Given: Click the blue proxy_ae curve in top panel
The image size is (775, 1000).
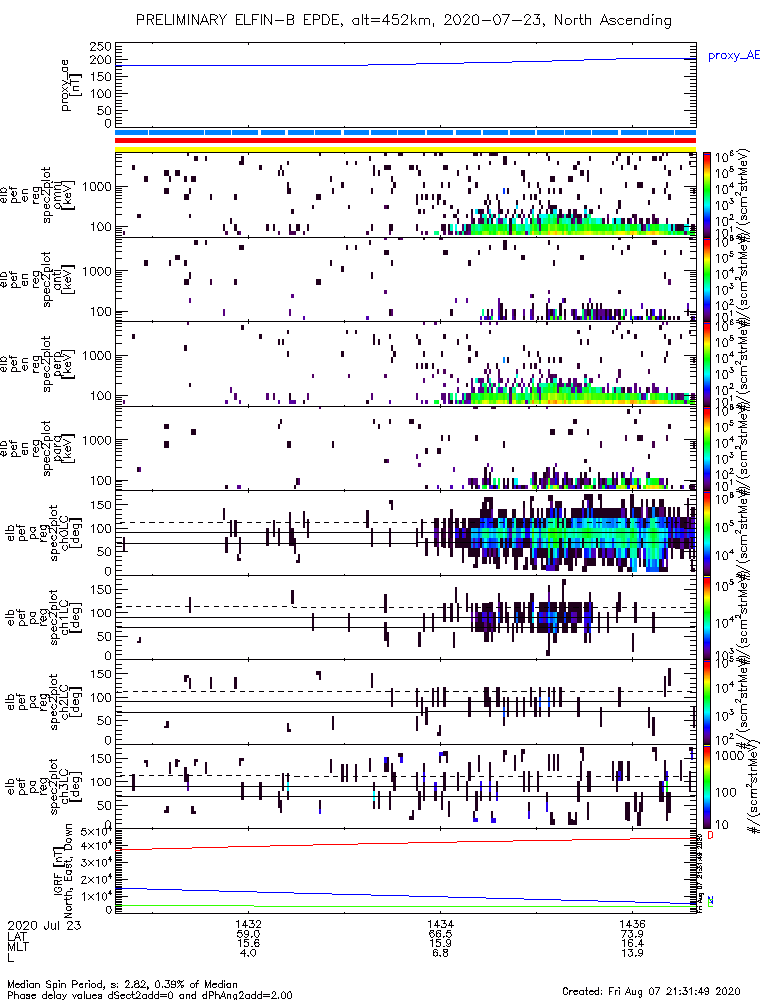Looking at the screenshot, I should (406, 62).
